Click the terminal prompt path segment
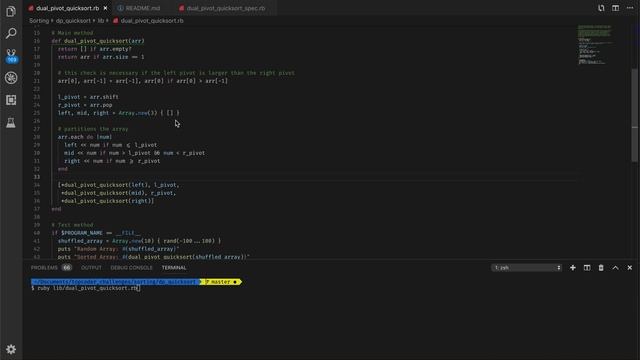640x360 pixels. coord(116,282)
